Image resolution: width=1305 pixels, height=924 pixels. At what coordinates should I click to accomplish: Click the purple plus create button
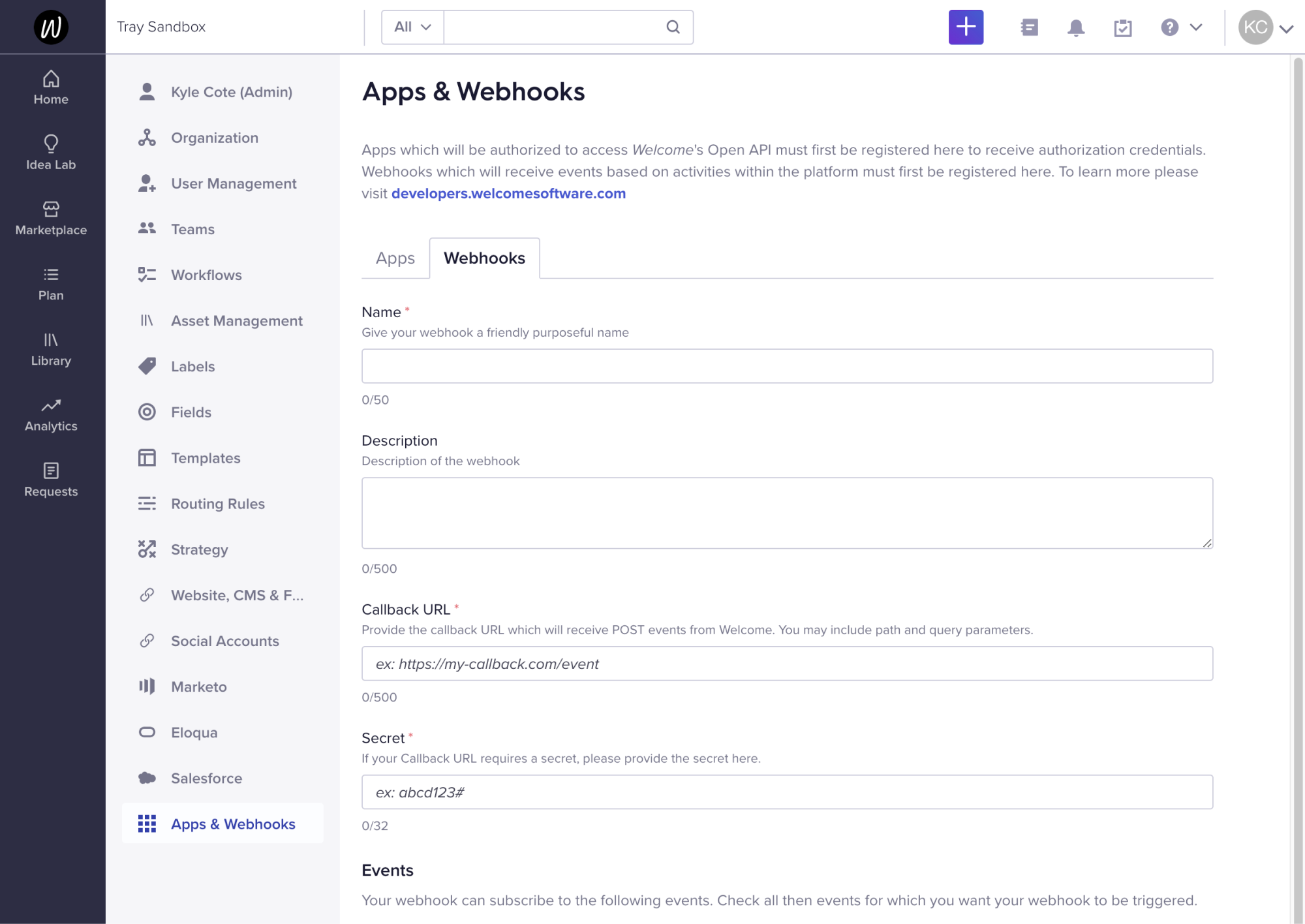pyautogui.click(x=966, y=27)
